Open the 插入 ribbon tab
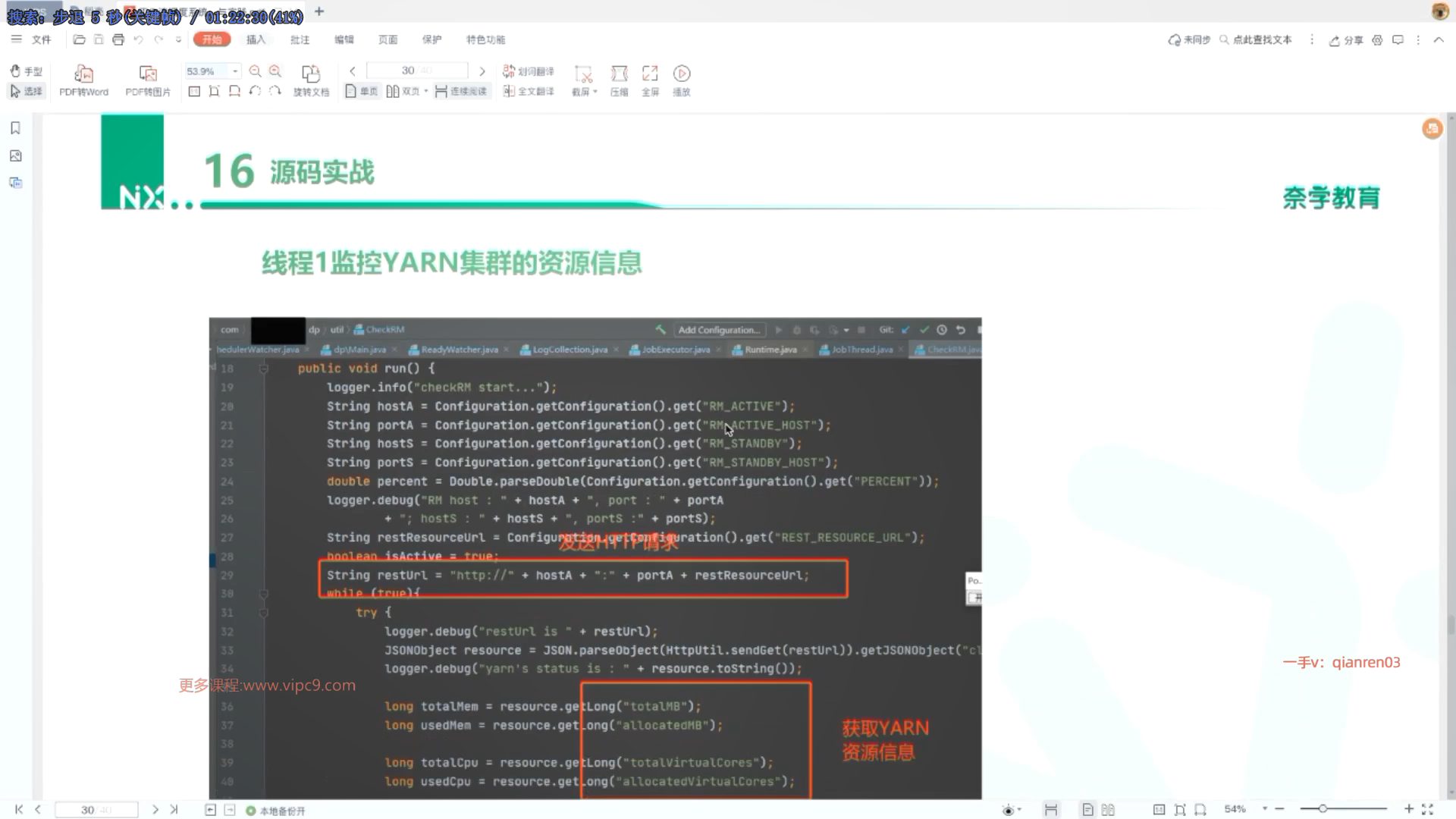1456x819 pixels. click(256, 39)
